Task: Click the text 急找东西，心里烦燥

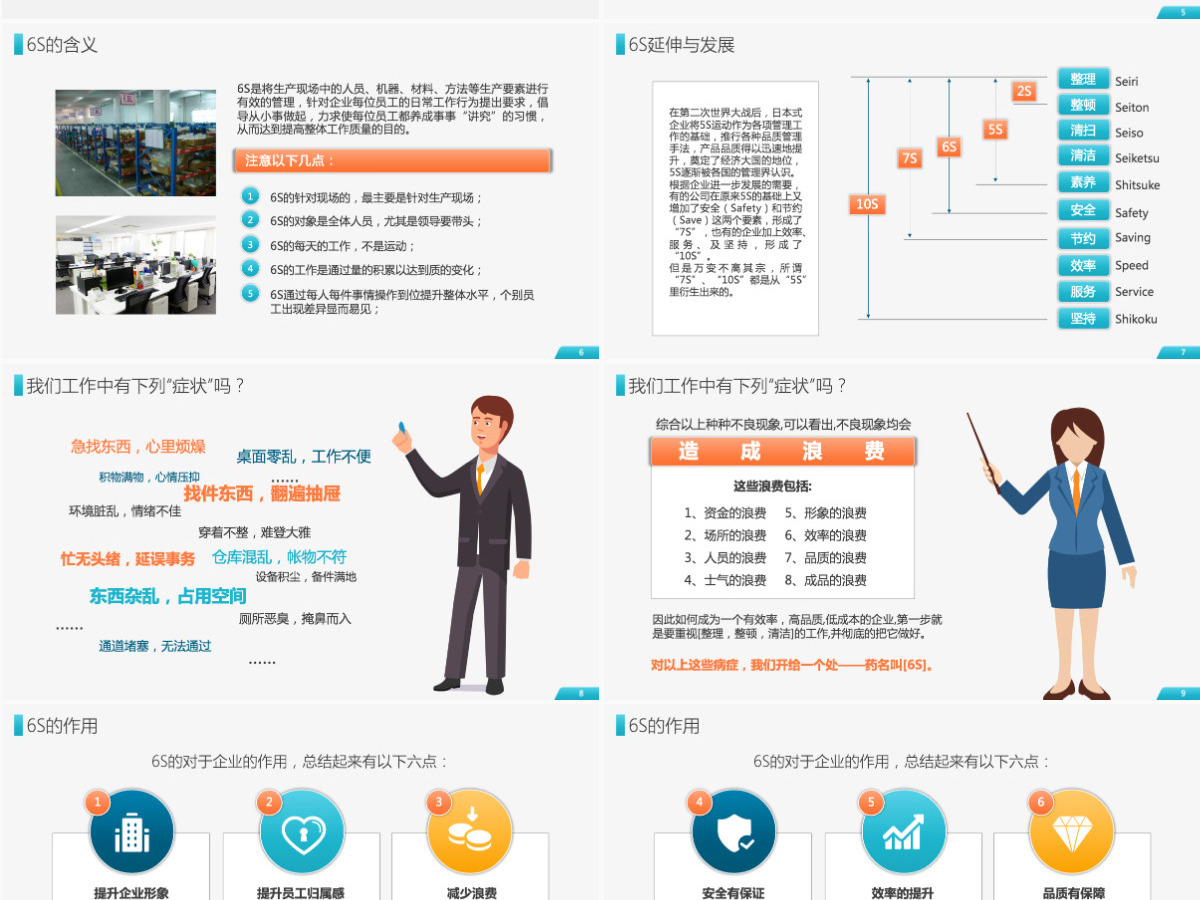Action: pos(138,446)
